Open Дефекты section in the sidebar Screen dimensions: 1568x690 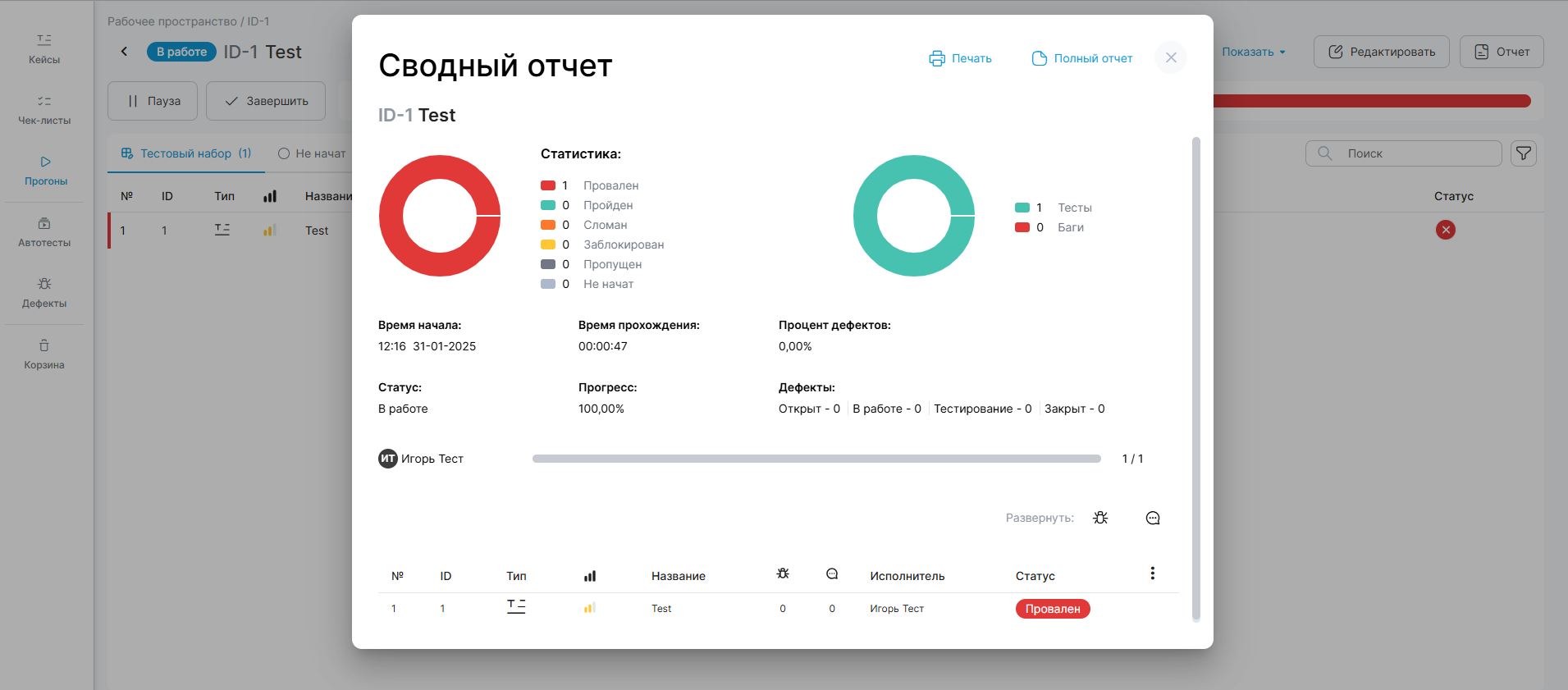pos(44,293)
